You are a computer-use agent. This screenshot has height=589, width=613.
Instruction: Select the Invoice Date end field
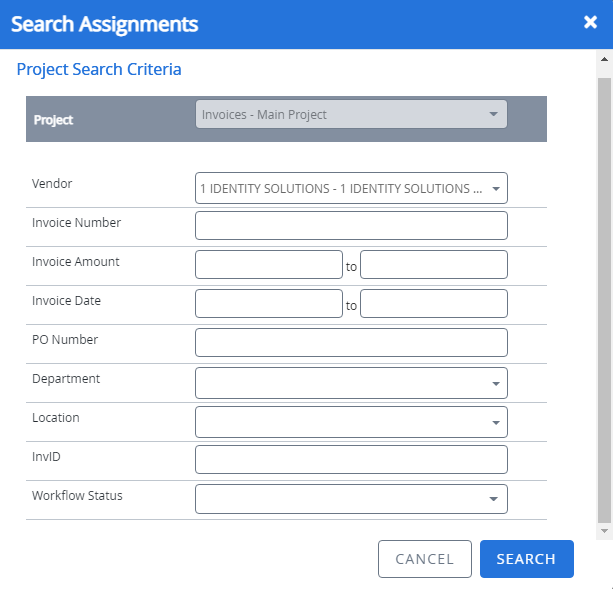[x=433, y=304]
